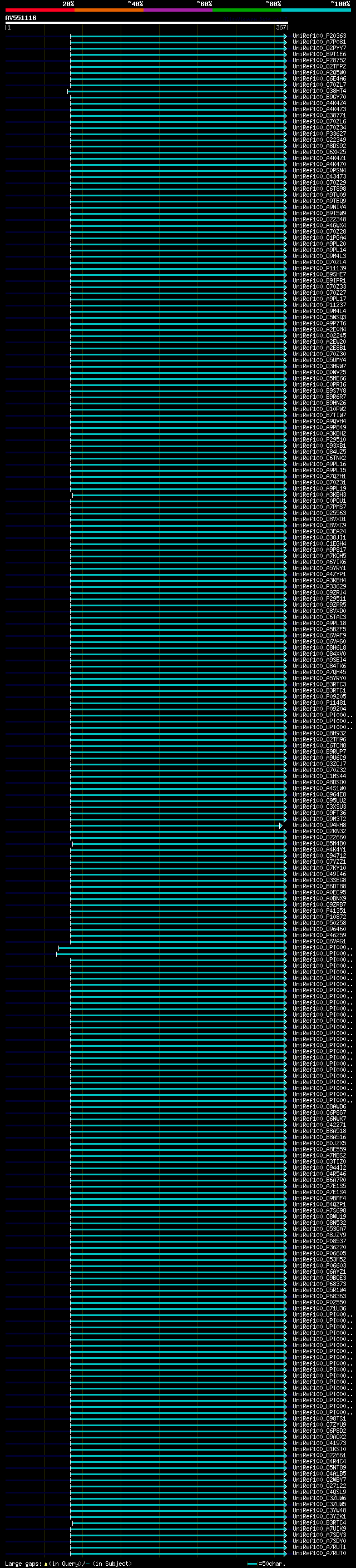Select label UniRef100_B9IPR1
Screen dimensions: 356x1568
tap(319, 280)
